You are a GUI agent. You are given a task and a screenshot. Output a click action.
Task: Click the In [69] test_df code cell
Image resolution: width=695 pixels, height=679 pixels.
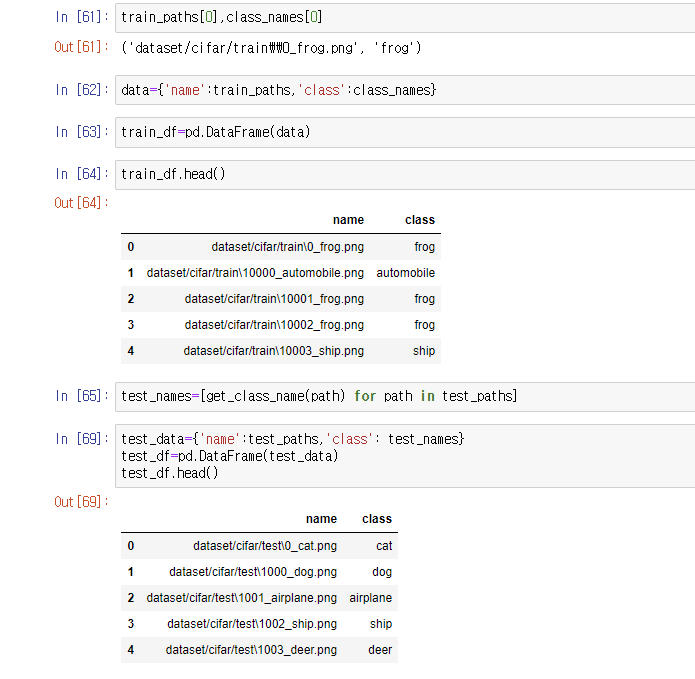click(405, 456)
